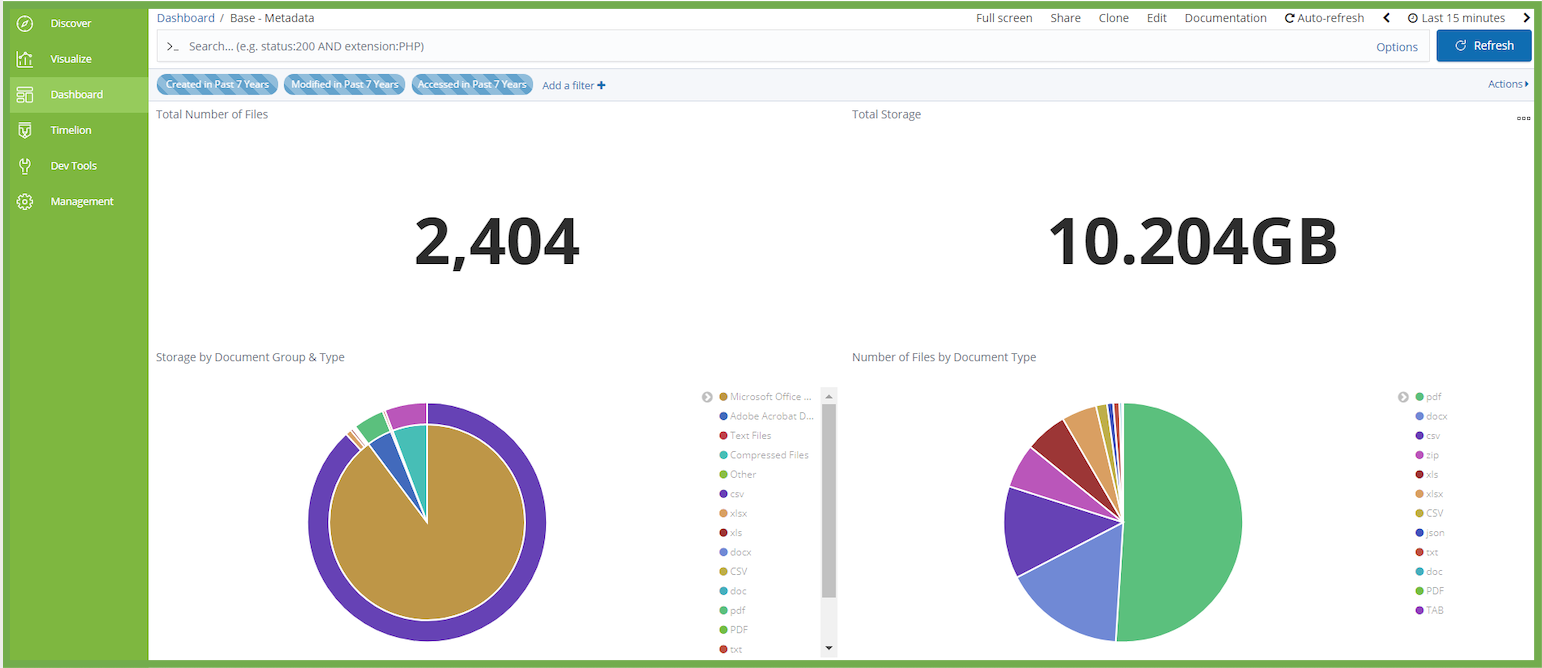
Task: Toggle the Accessed in Past 7 Years filter
Action: (472, 85)
